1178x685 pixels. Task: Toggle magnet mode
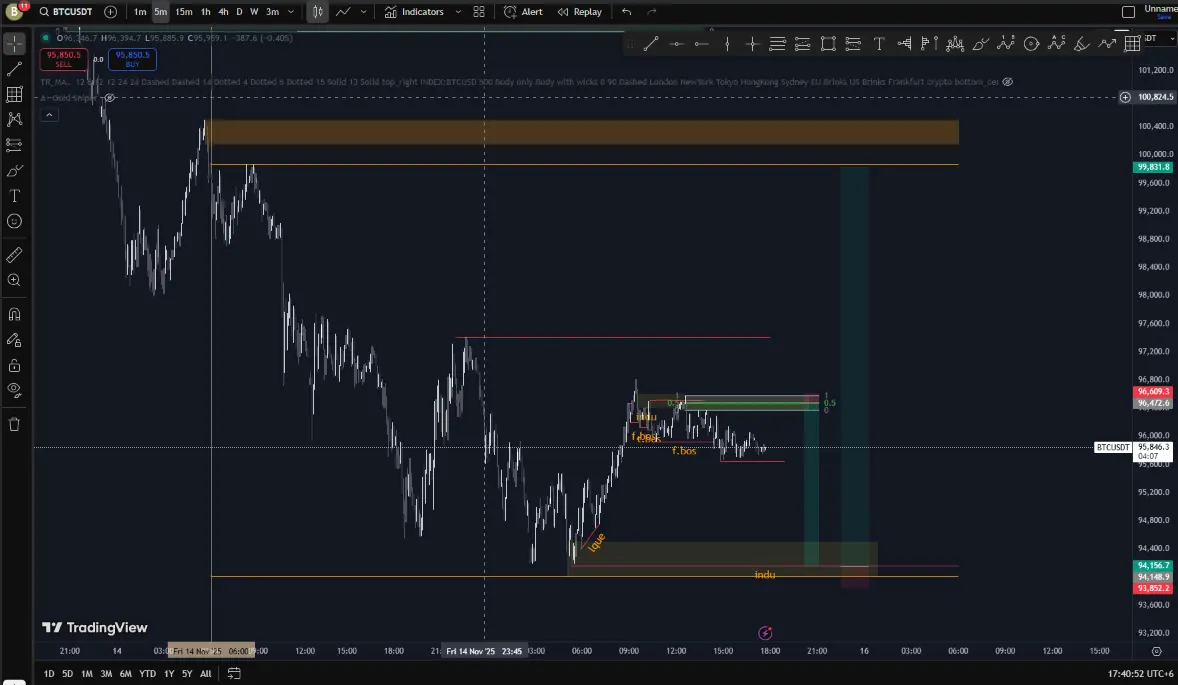14,314
